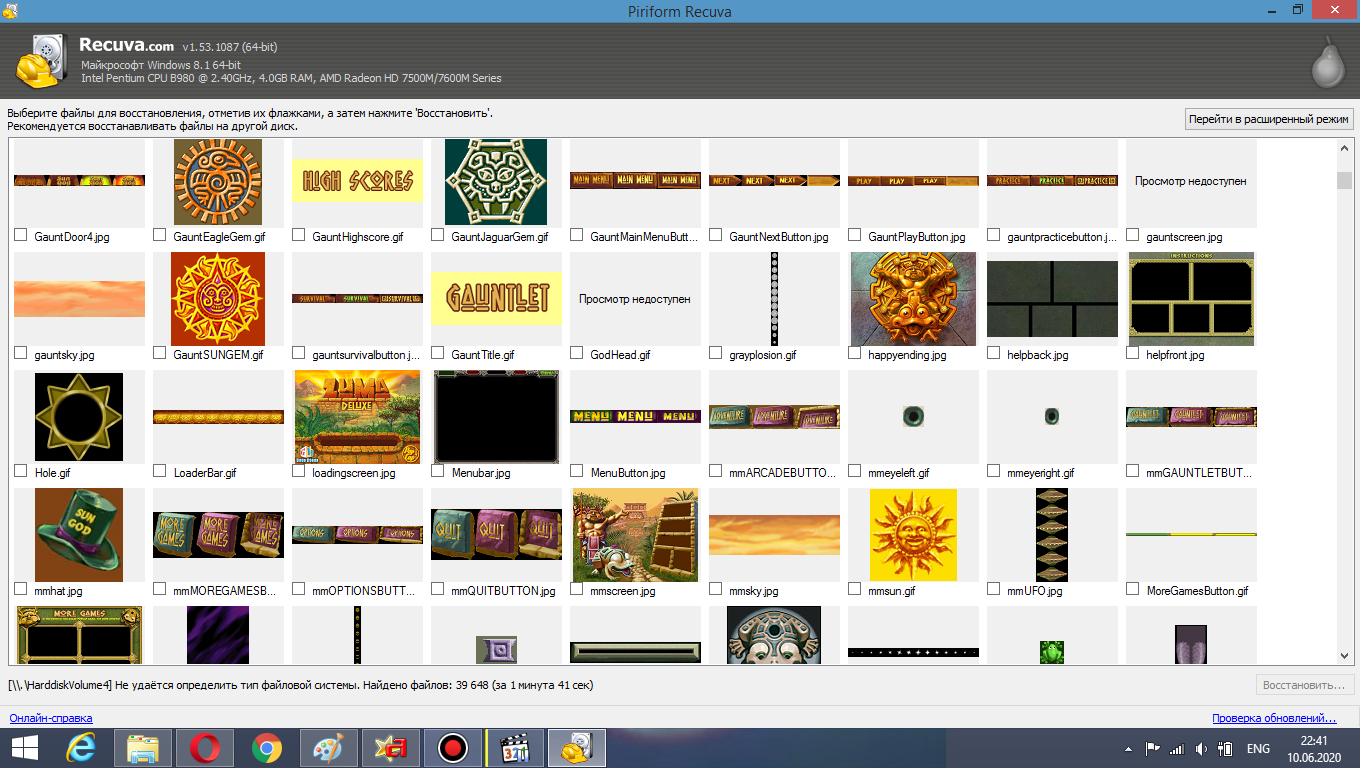Open Paint from the taskbar
The width and height of the screenshot is (1360, 768).
328,747
